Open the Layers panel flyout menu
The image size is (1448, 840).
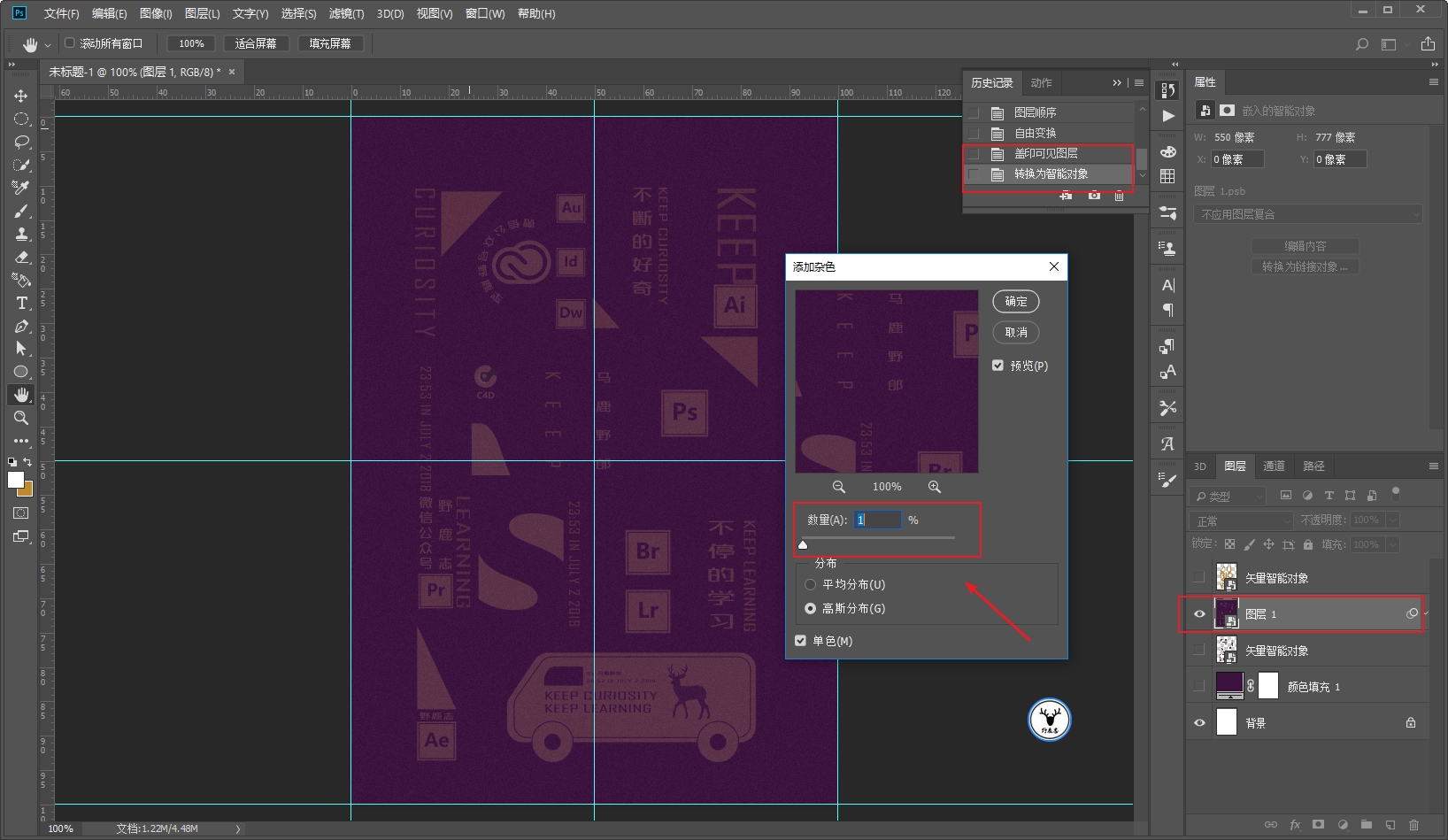click(1434, 466)
